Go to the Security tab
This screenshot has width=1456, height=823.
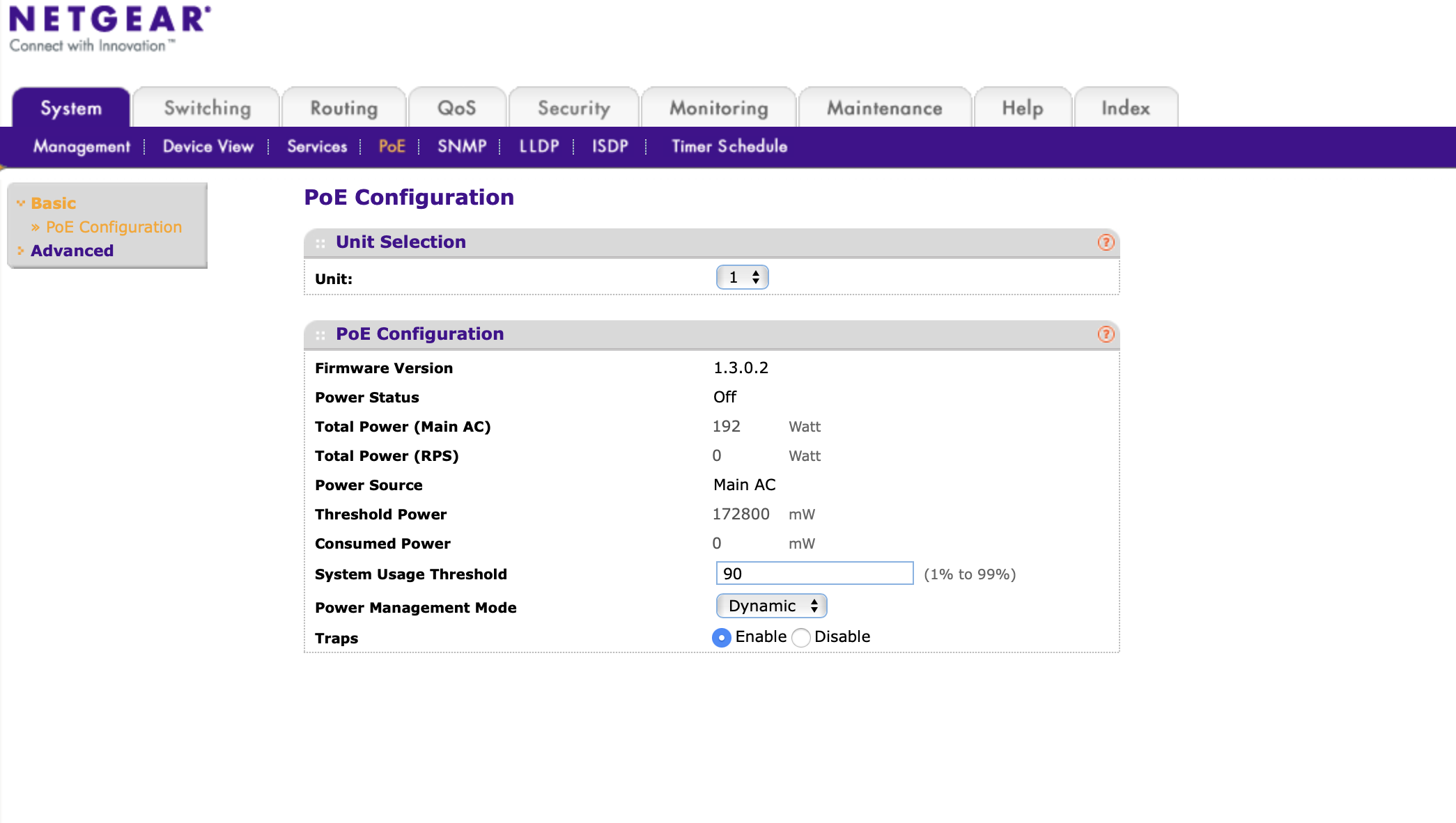(574, 108)
